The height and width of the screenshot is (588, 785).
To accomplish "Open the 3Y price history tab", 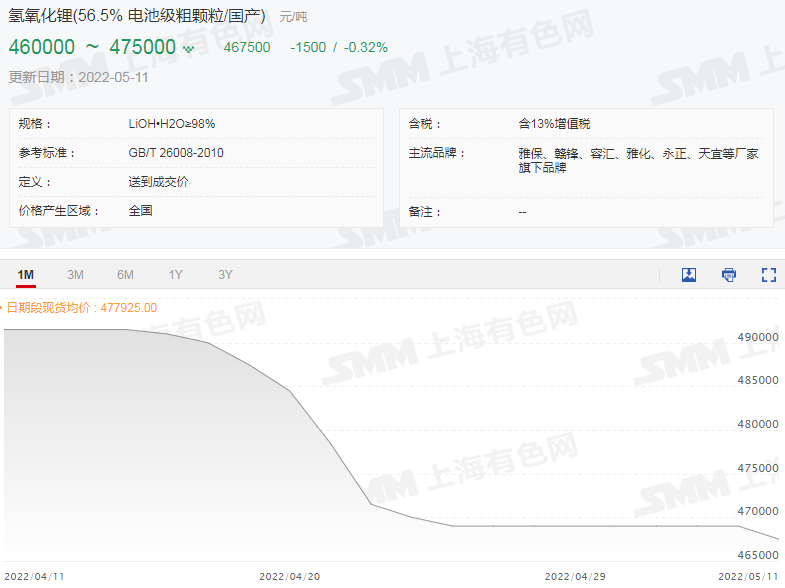I will [x=226, y=275].
